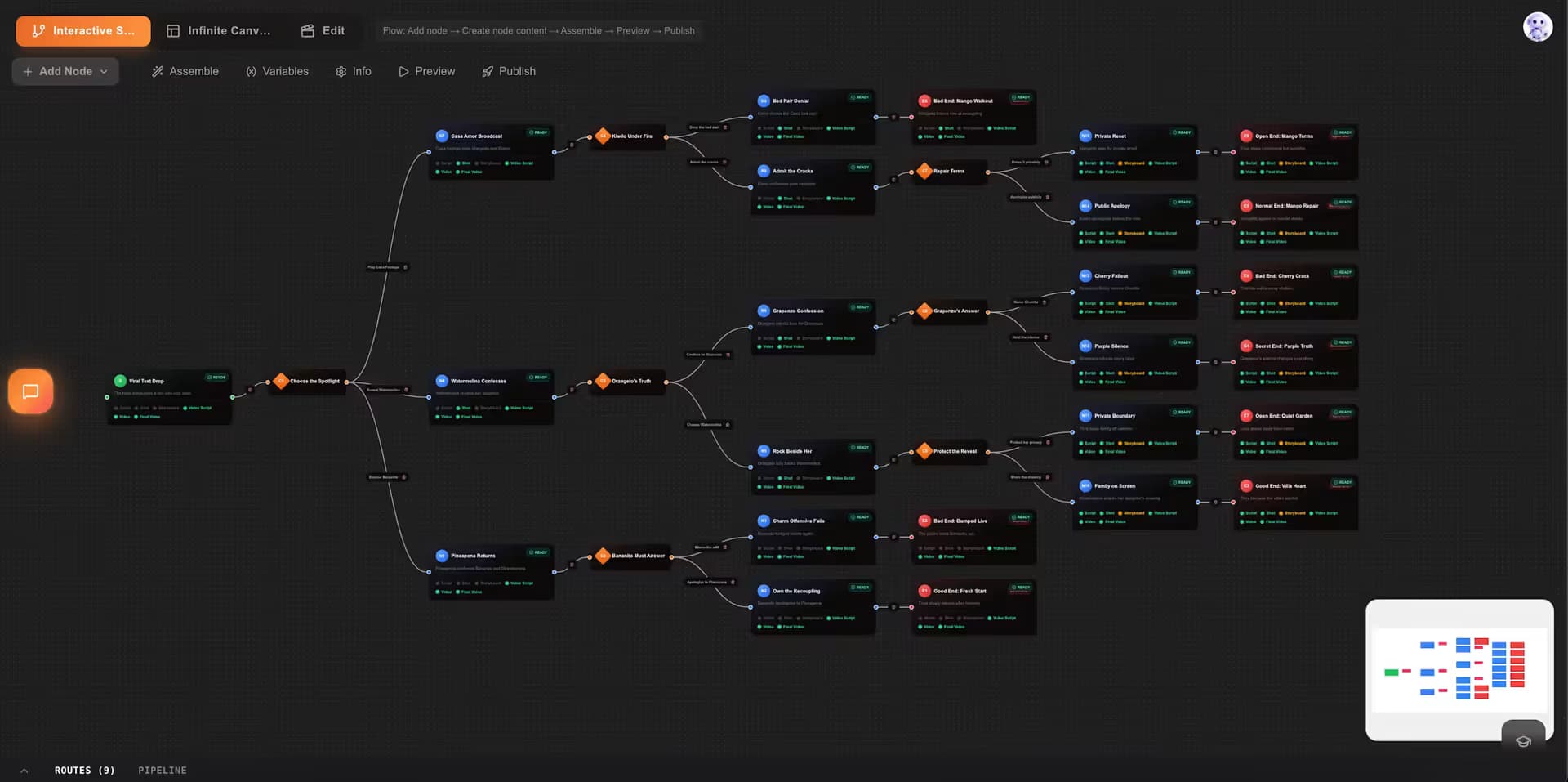Select the green start icon of Viral Text Drop

(120, 381)
